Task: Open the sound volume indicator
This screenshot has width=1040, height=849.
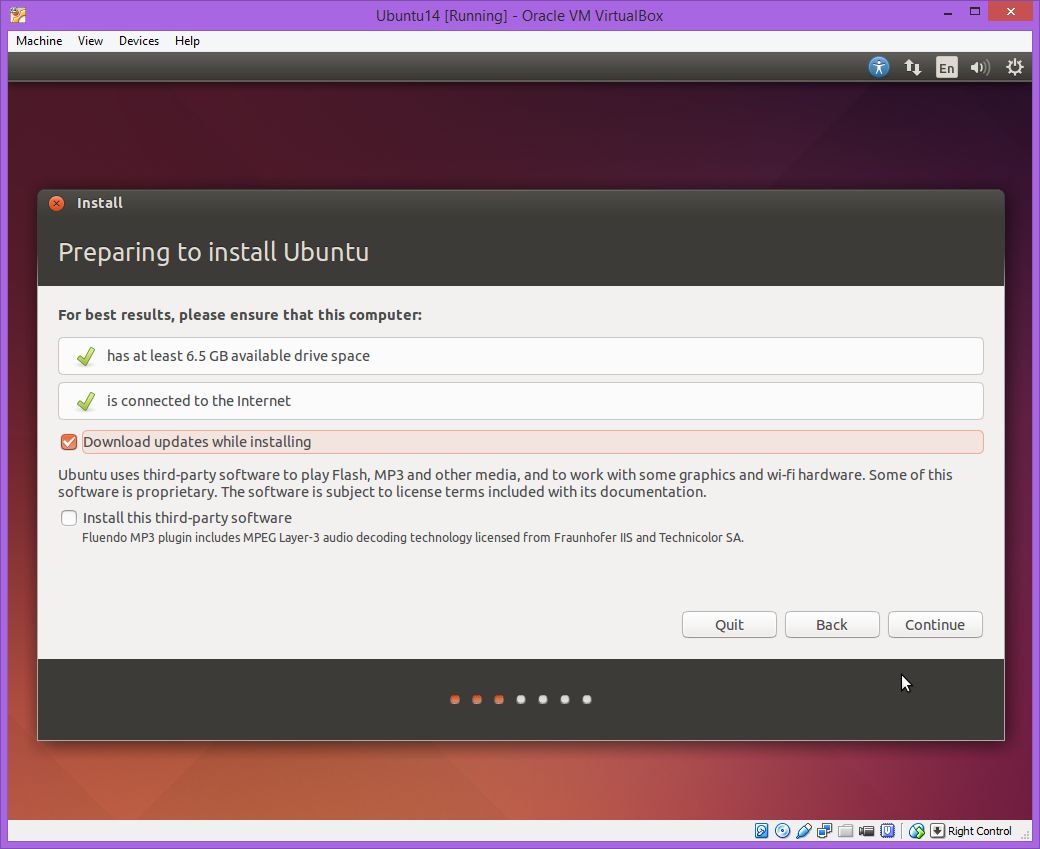Action: point(980,67)
